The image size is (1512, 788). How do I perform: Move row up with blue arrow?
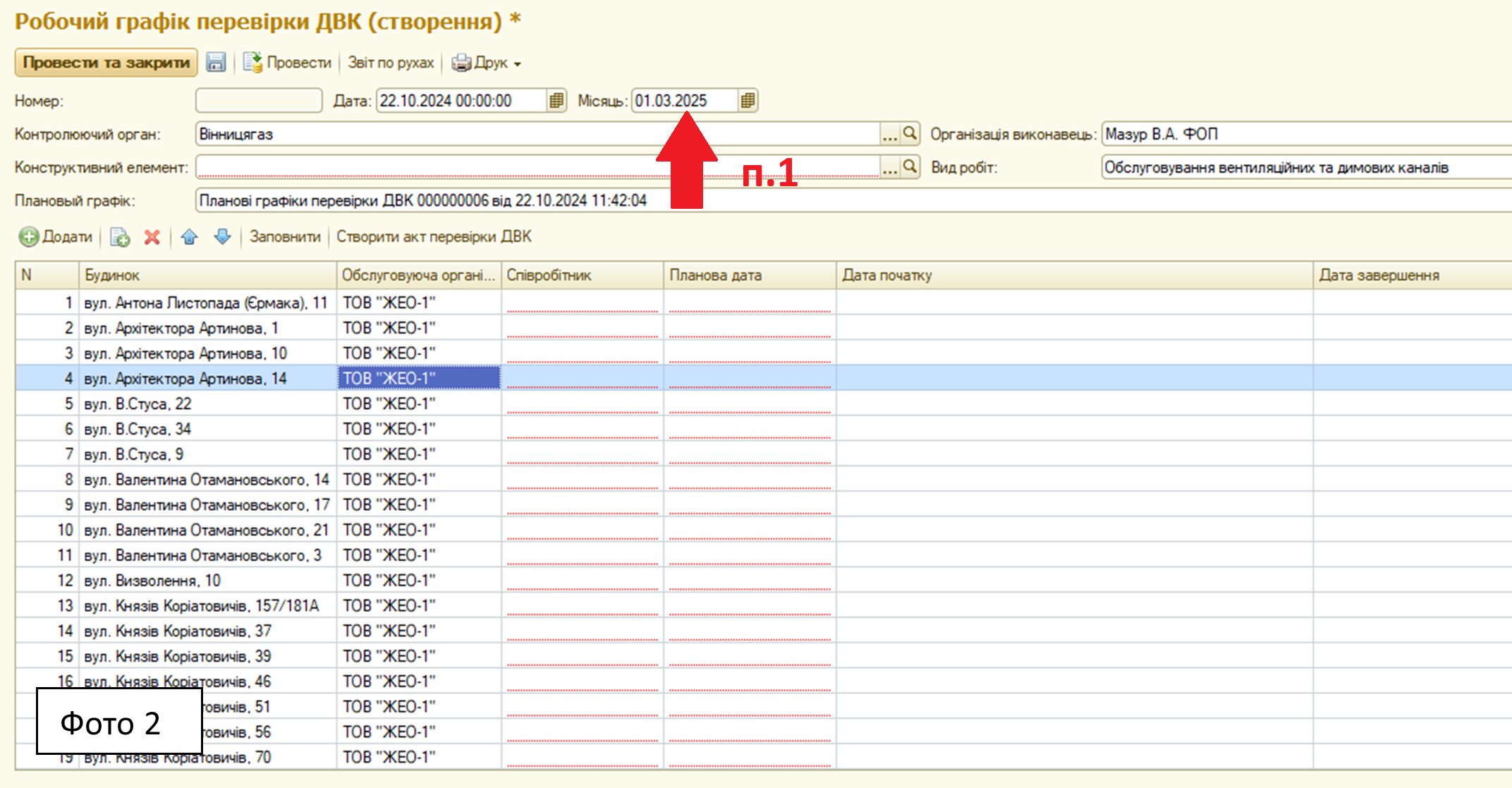click(189, 237)
